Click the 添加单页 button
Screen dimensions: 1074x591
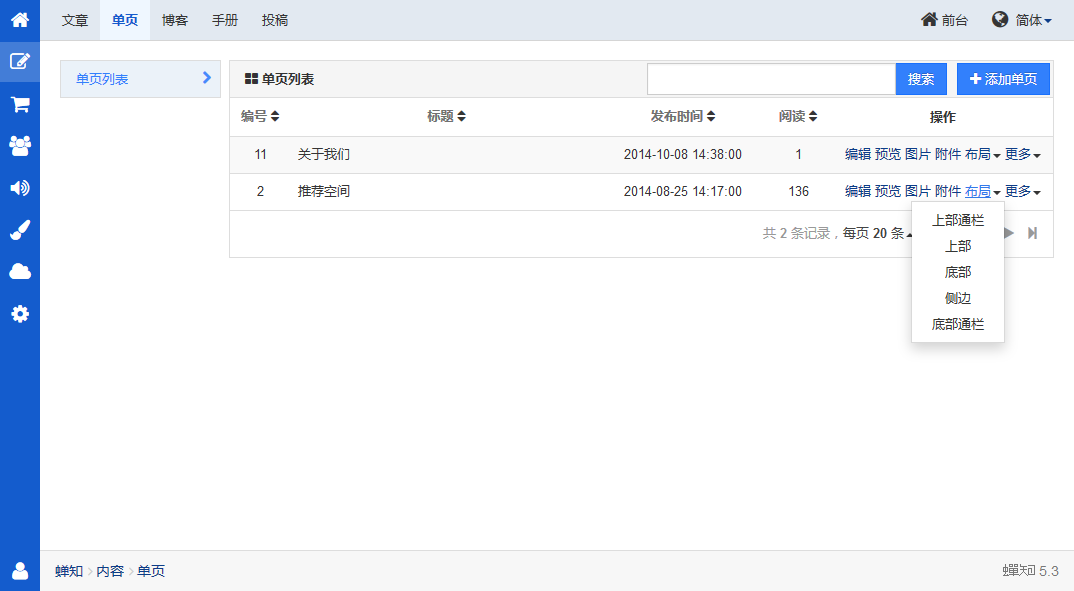coord(1003,79)
